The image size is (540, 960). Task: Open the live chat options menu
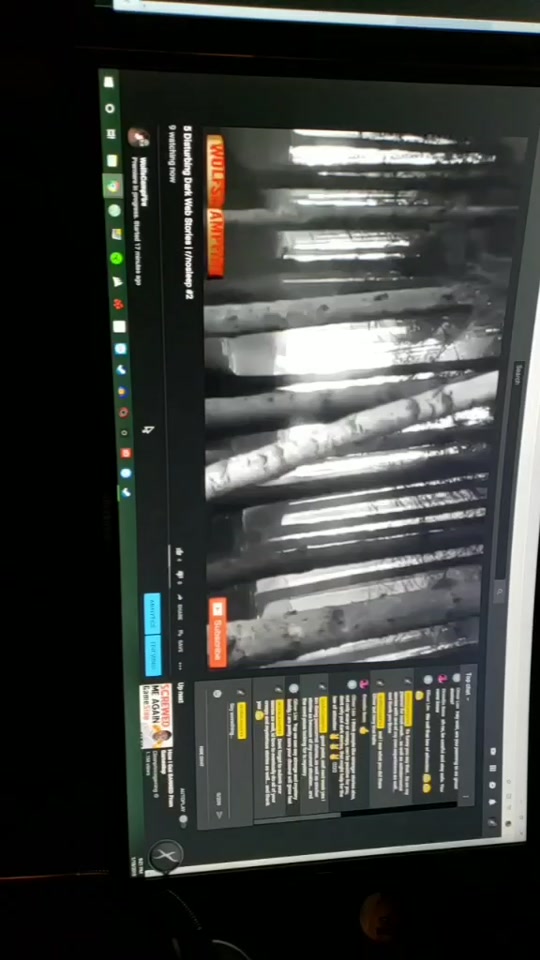click(x=466, y=797)
